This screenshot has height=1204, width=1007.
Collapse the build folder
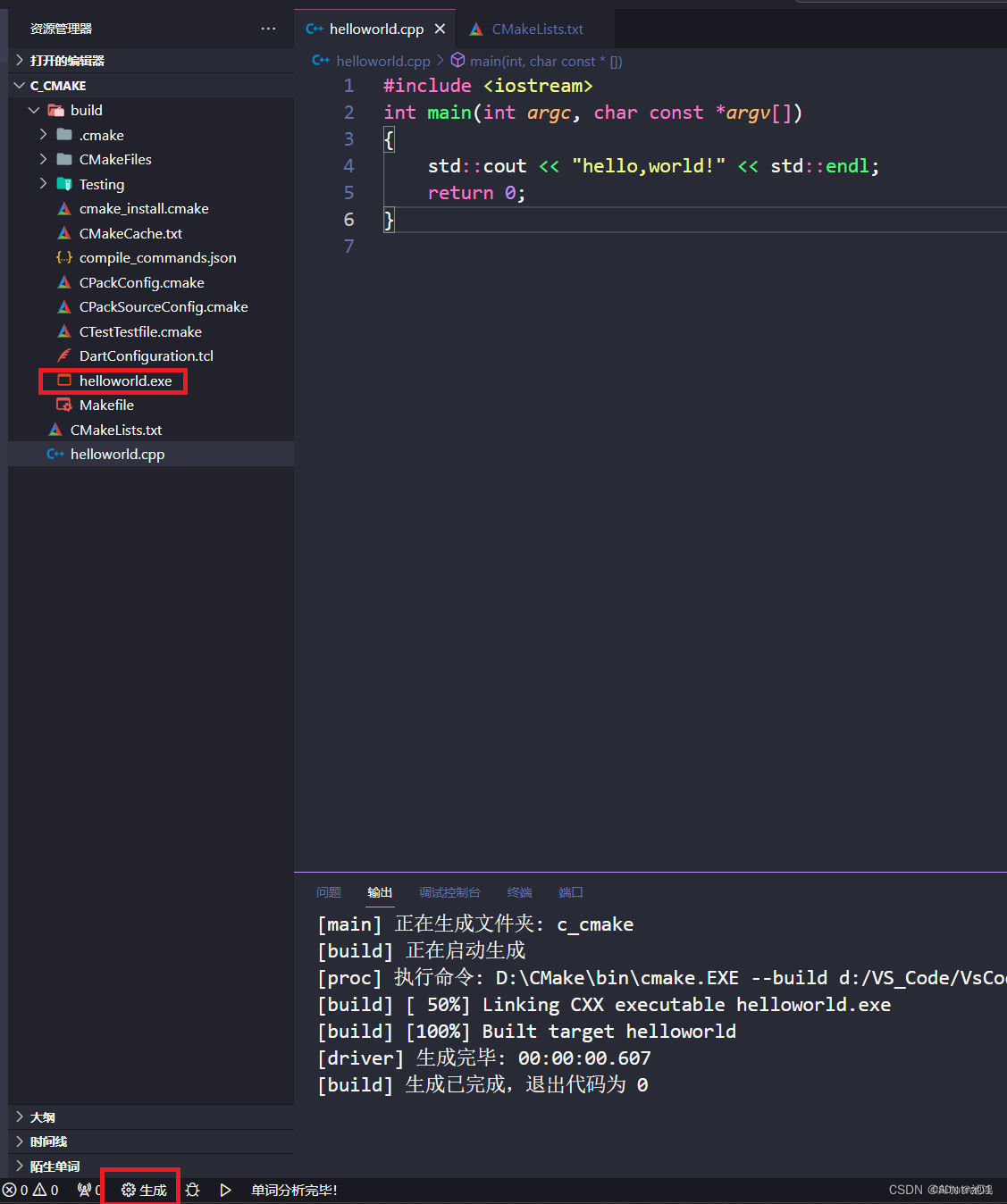click(x=34, y=110)
